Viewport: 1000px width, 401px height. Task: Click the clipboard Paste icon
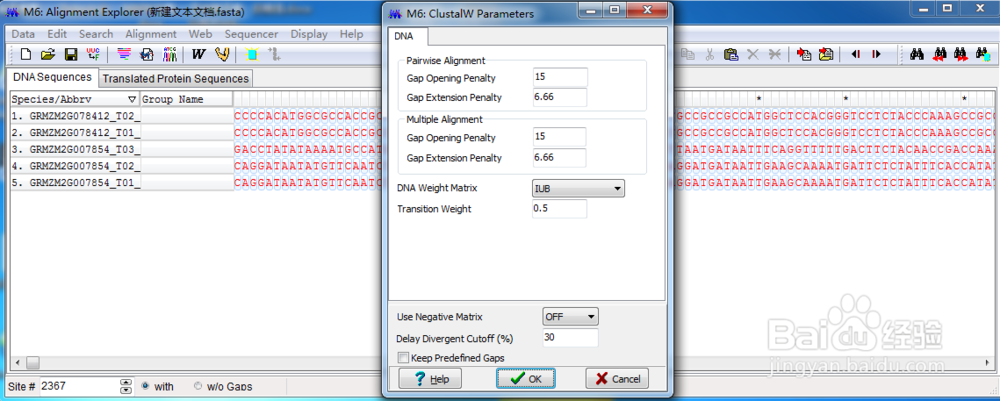pyautogui.click(x=731, y=55)
